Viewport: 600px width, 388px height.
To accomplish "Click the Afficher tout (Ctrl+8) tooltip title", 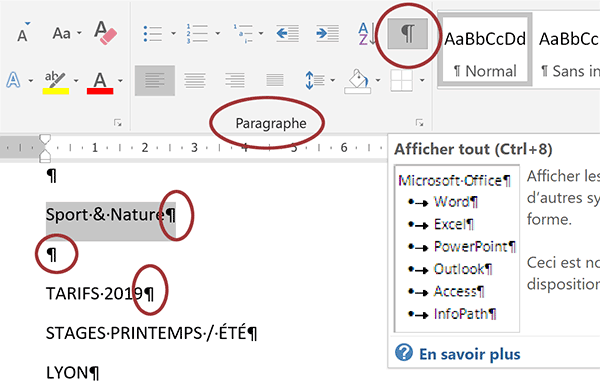I will click(x=473, y=149).
